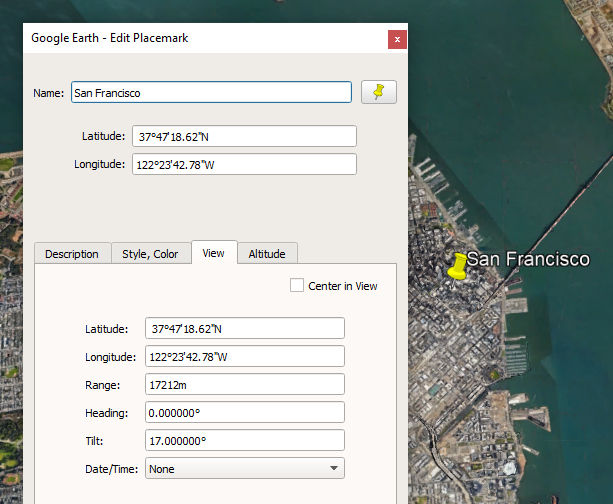Click the yellow pushpin icon button beside Name
613x504 pixels.
pos(378,92)
